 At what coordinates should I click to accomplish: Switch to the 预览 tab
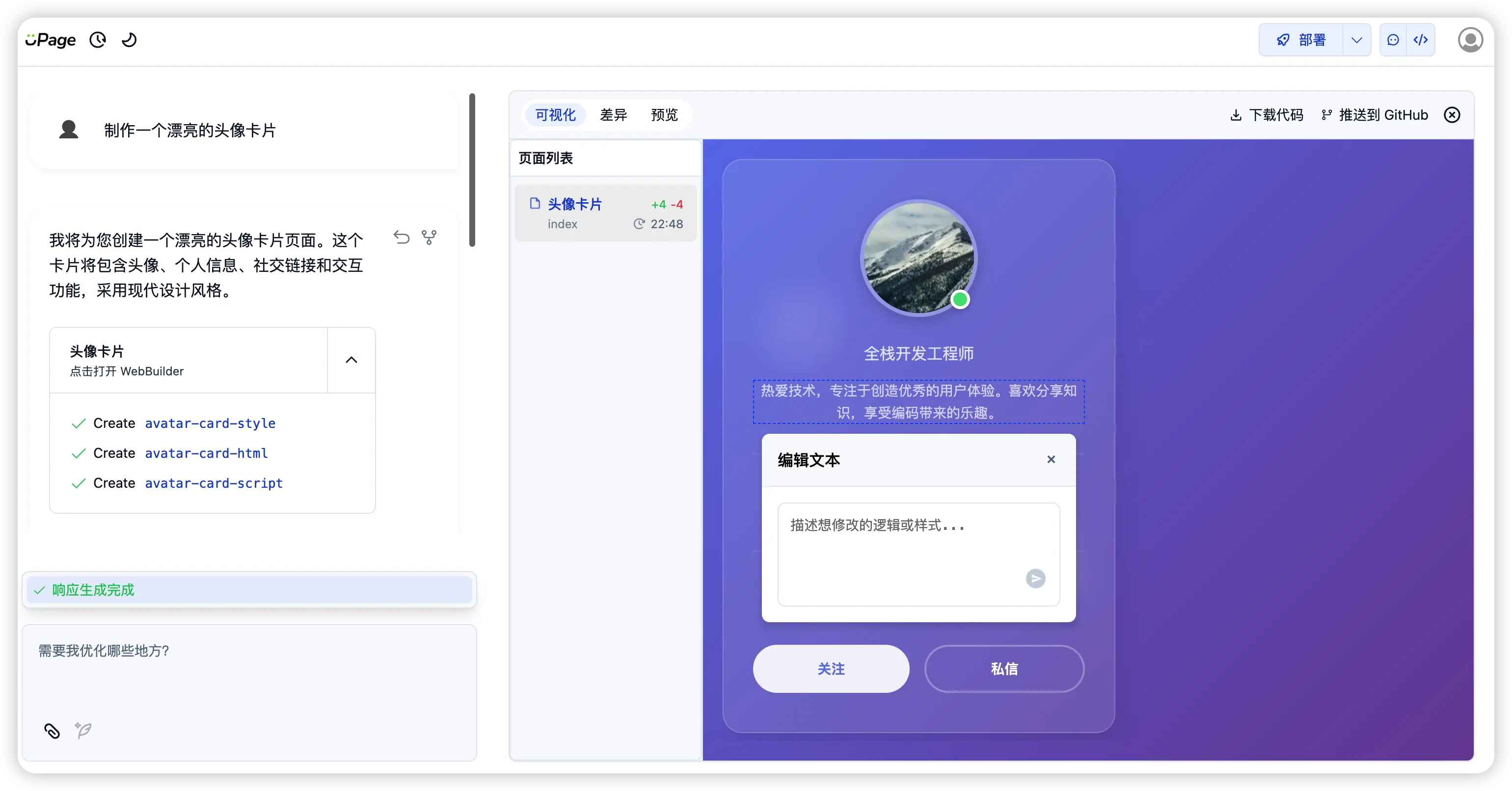click(664, 115)
